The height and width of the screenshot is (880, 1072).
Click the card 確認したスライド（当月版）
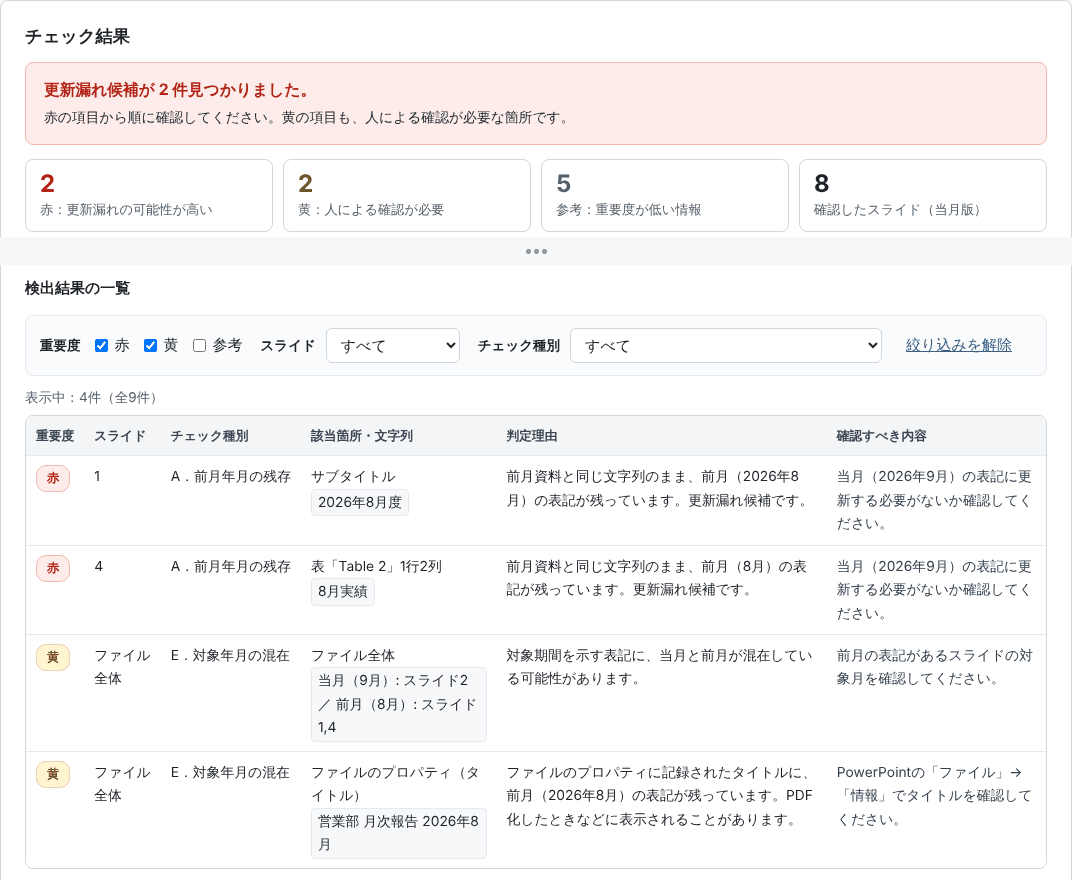tap(922, 196)
